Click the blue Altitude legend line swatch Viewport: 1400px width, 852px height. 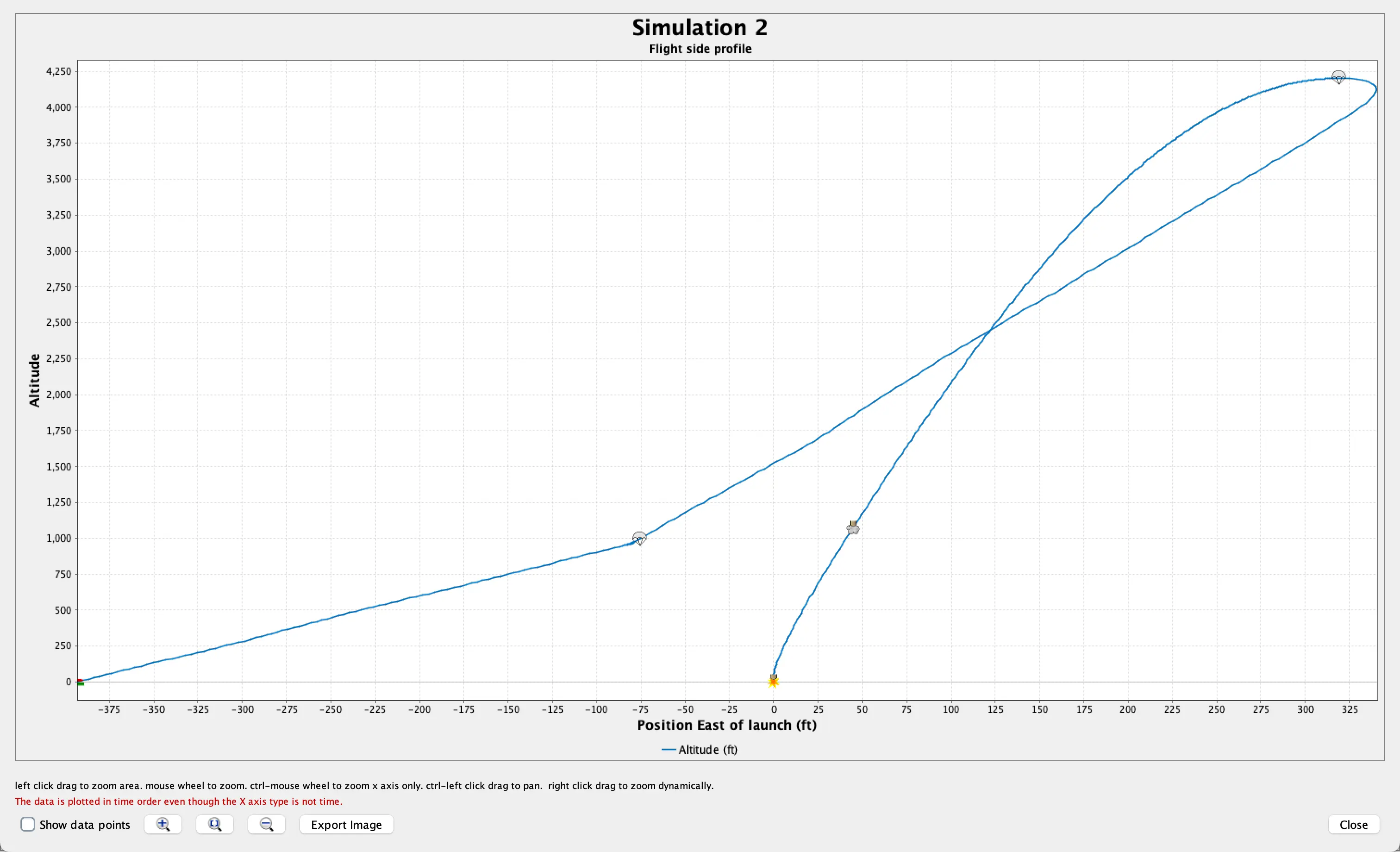click(x=669, y=750)
